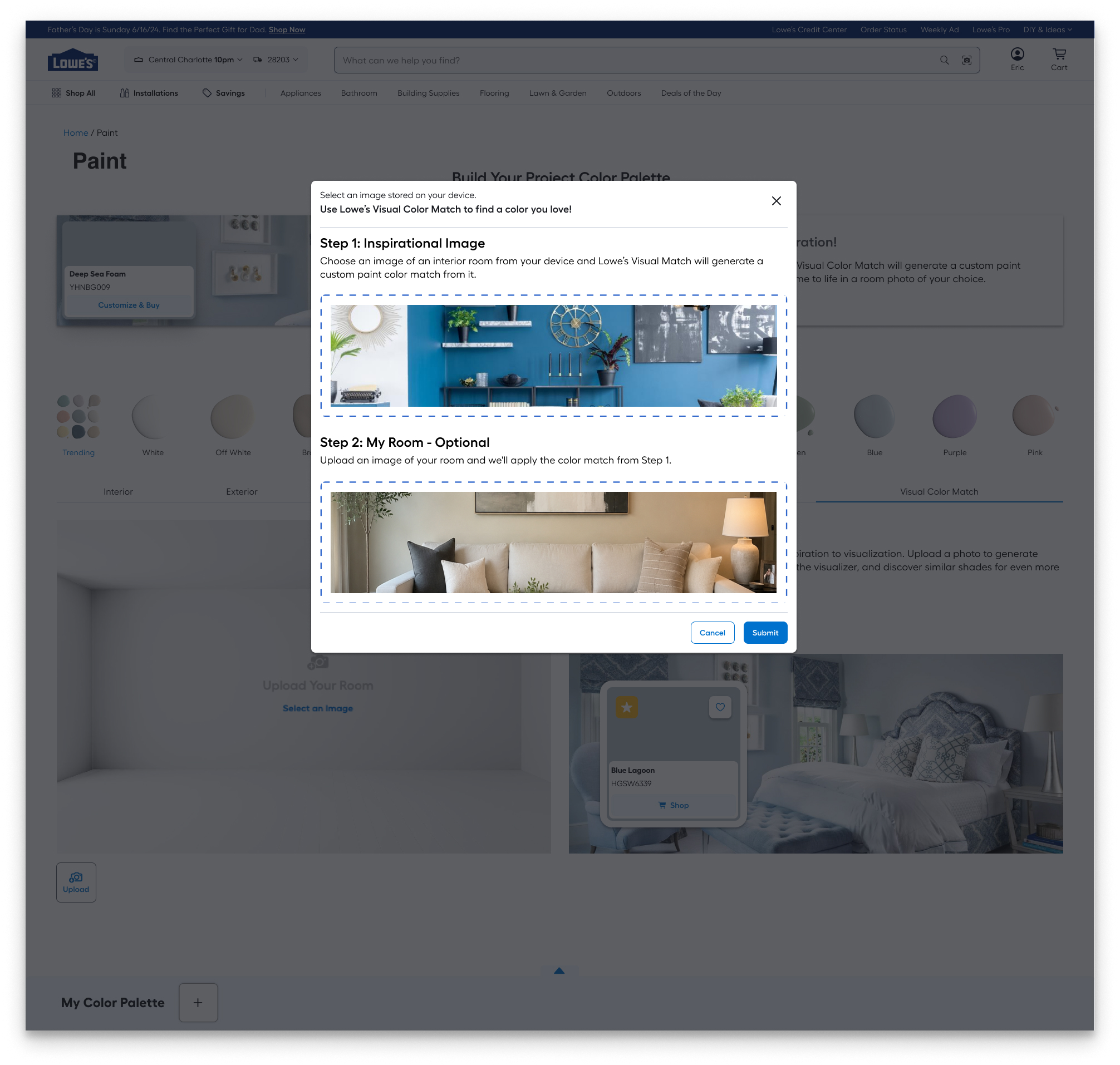Select the Pink color swatch

click(1035, 426)
